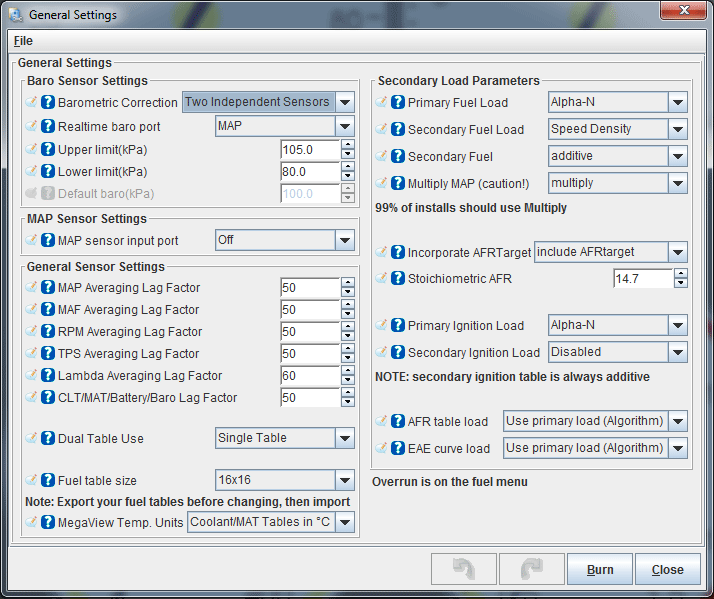Open the Dual Table Use dropdown
The height and width of the screenshot is (599, 714).
click(x=345, y=438)
